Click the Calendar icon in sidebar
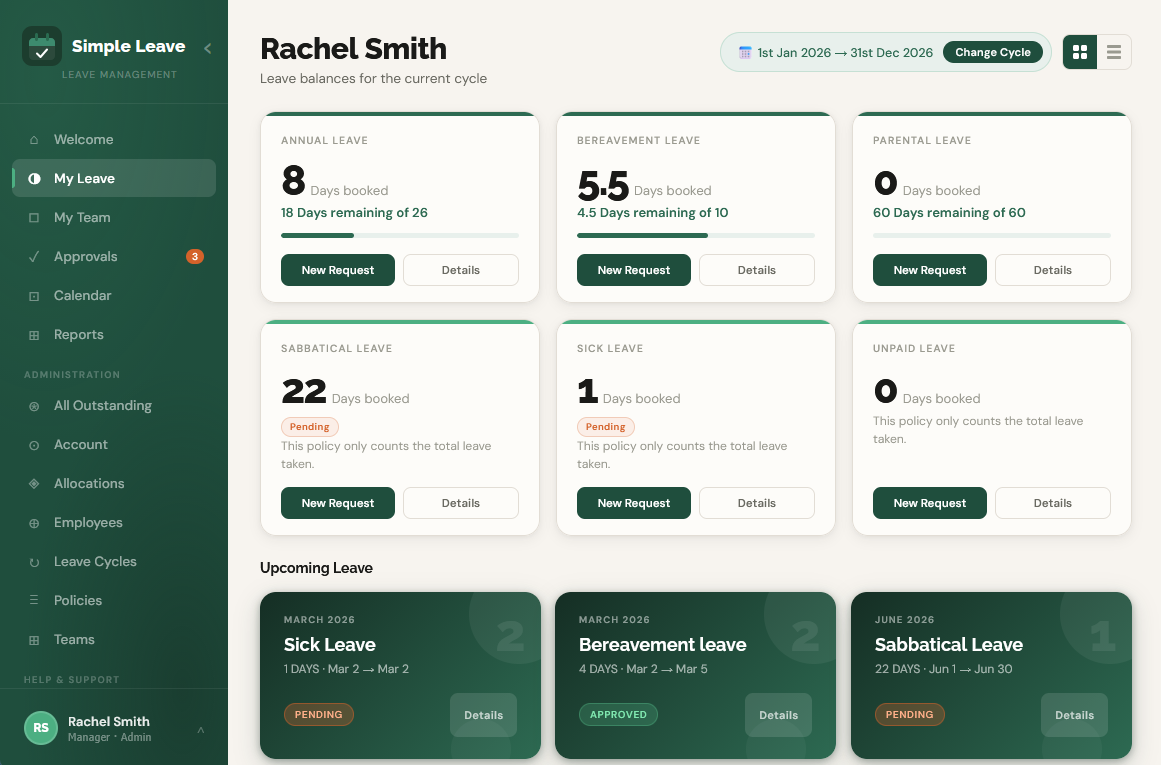Image resolution: width=1161 pixels, height=765 pixels. (x=34, y=296)
